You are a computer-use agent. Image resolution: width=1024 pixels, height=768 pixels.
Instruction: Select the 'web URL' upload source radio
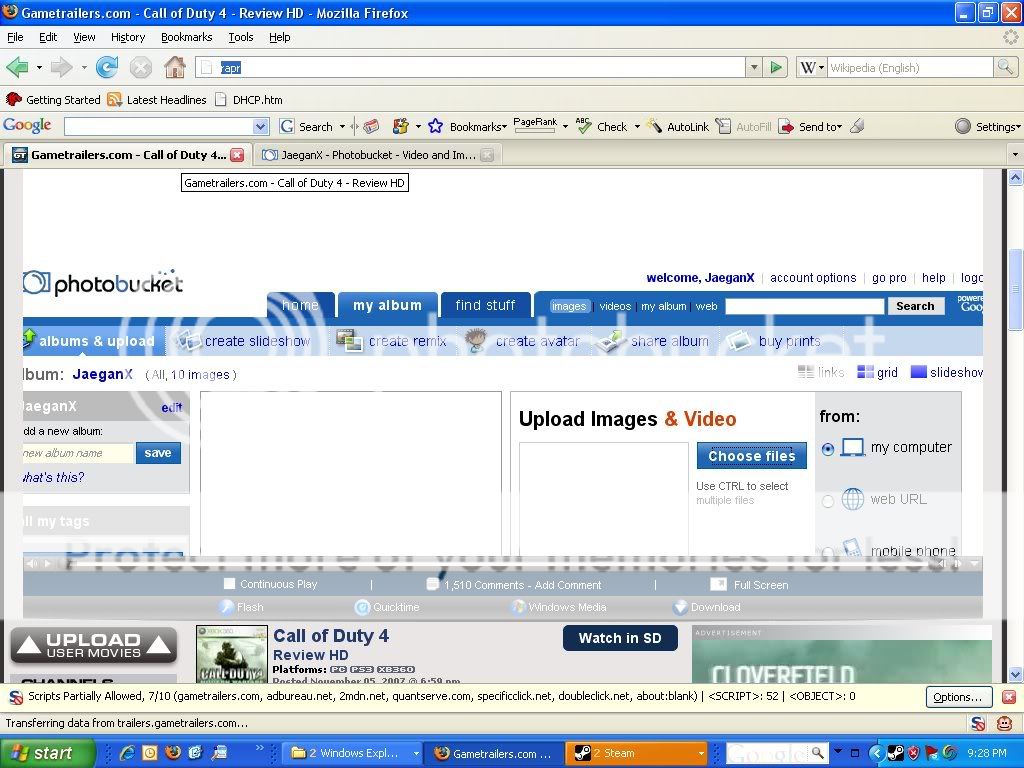tap(828, 501)
